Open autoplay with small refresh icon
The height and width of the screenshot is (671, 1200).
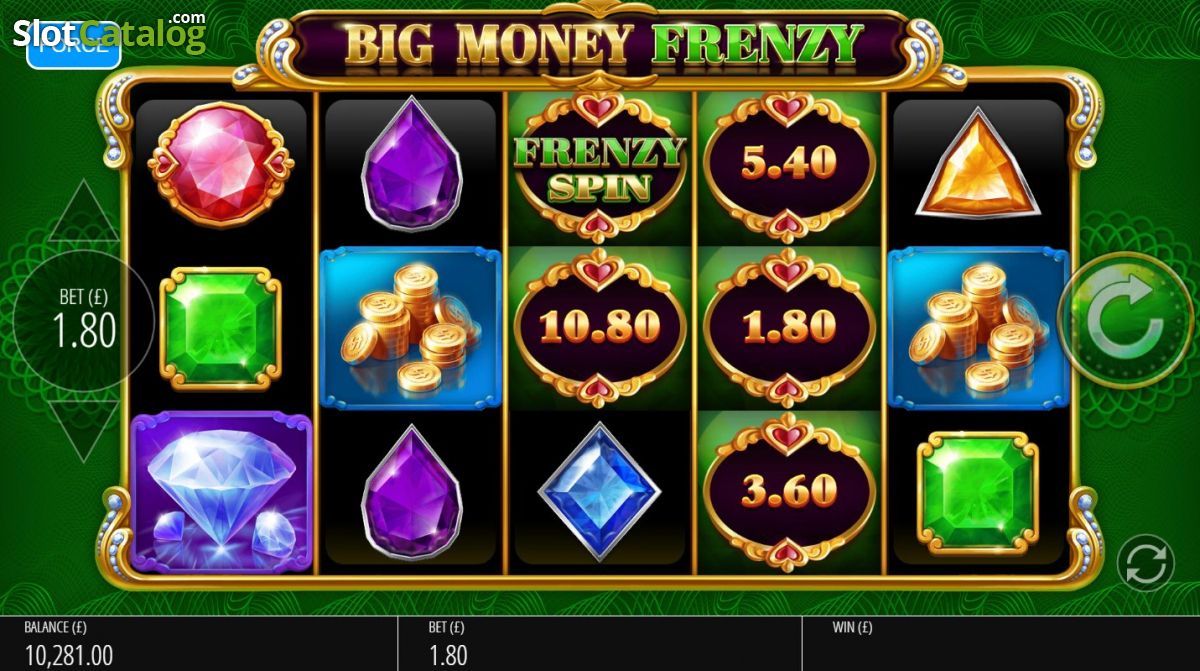(1147, 563)
